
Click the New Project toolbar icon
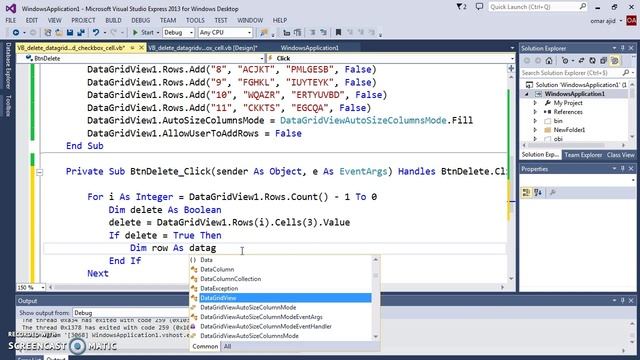point(48,32)
